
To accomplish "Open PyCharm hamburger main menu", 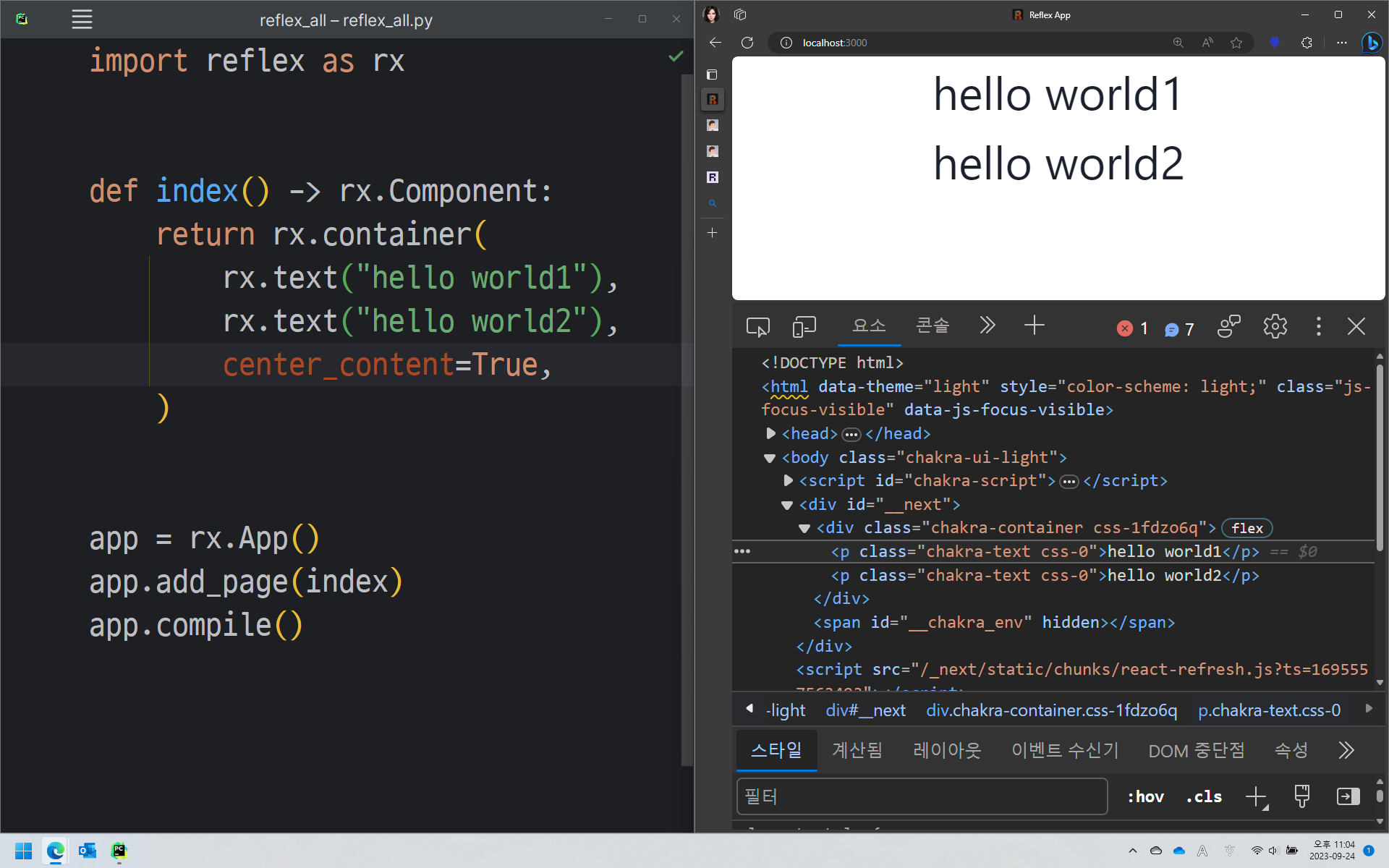I will (x=82, y=20).
